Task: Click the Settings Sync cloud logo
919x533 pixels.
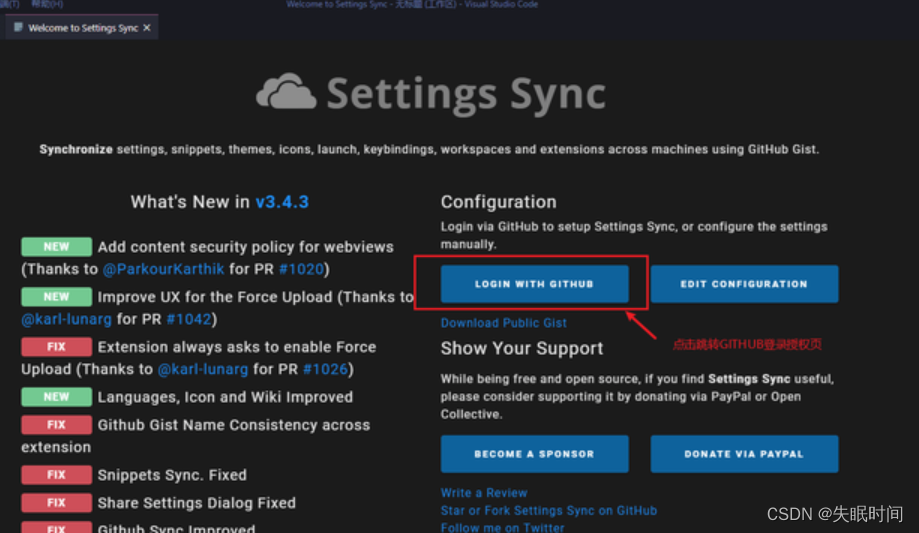Action: click(287, 91)
